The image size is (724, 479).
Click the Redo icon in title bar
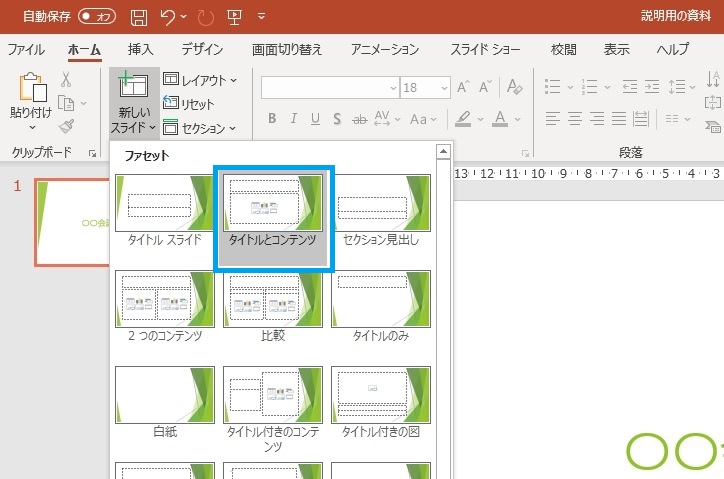tap(205, 17)
